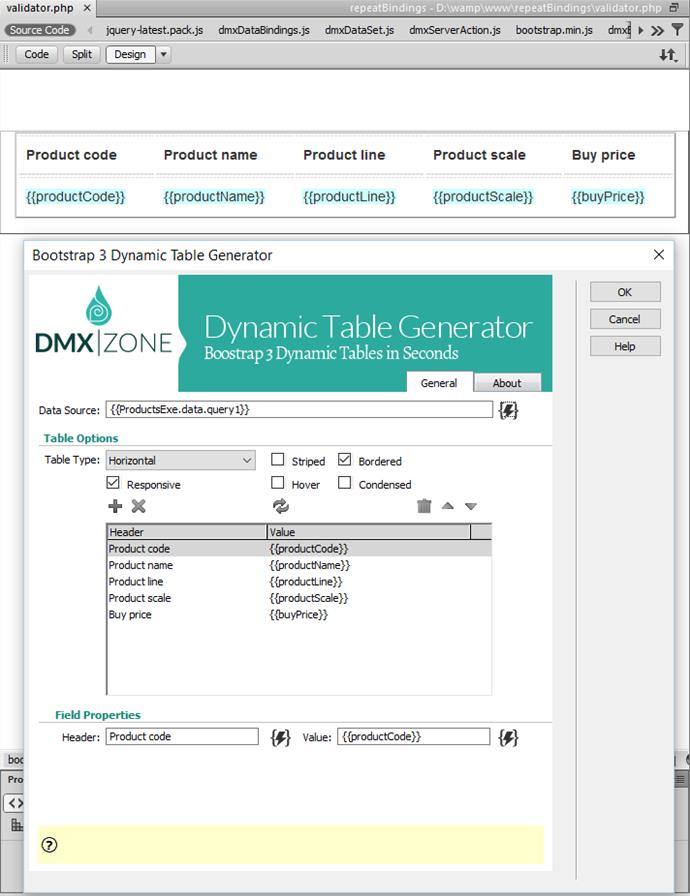Uncheck the Bordered checkbox

click(x=344, y=459)
